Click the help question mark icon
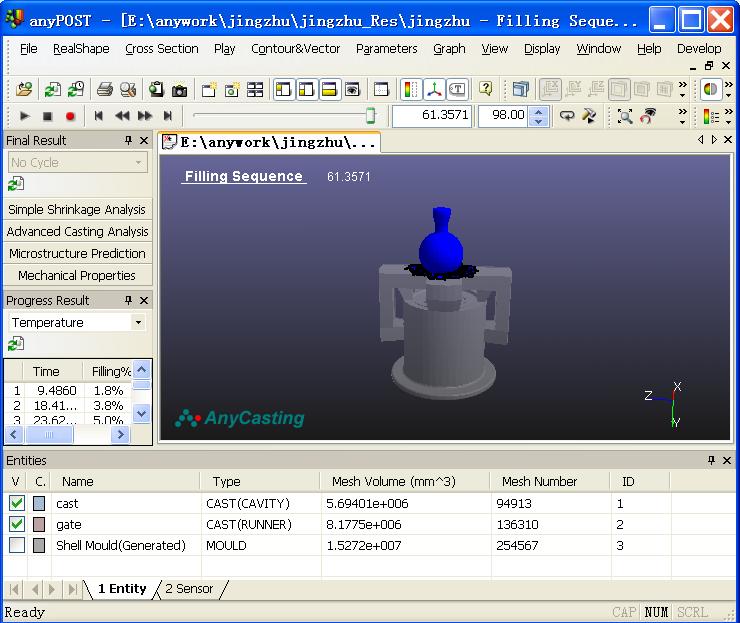740x623 pixels. (486, 89)
